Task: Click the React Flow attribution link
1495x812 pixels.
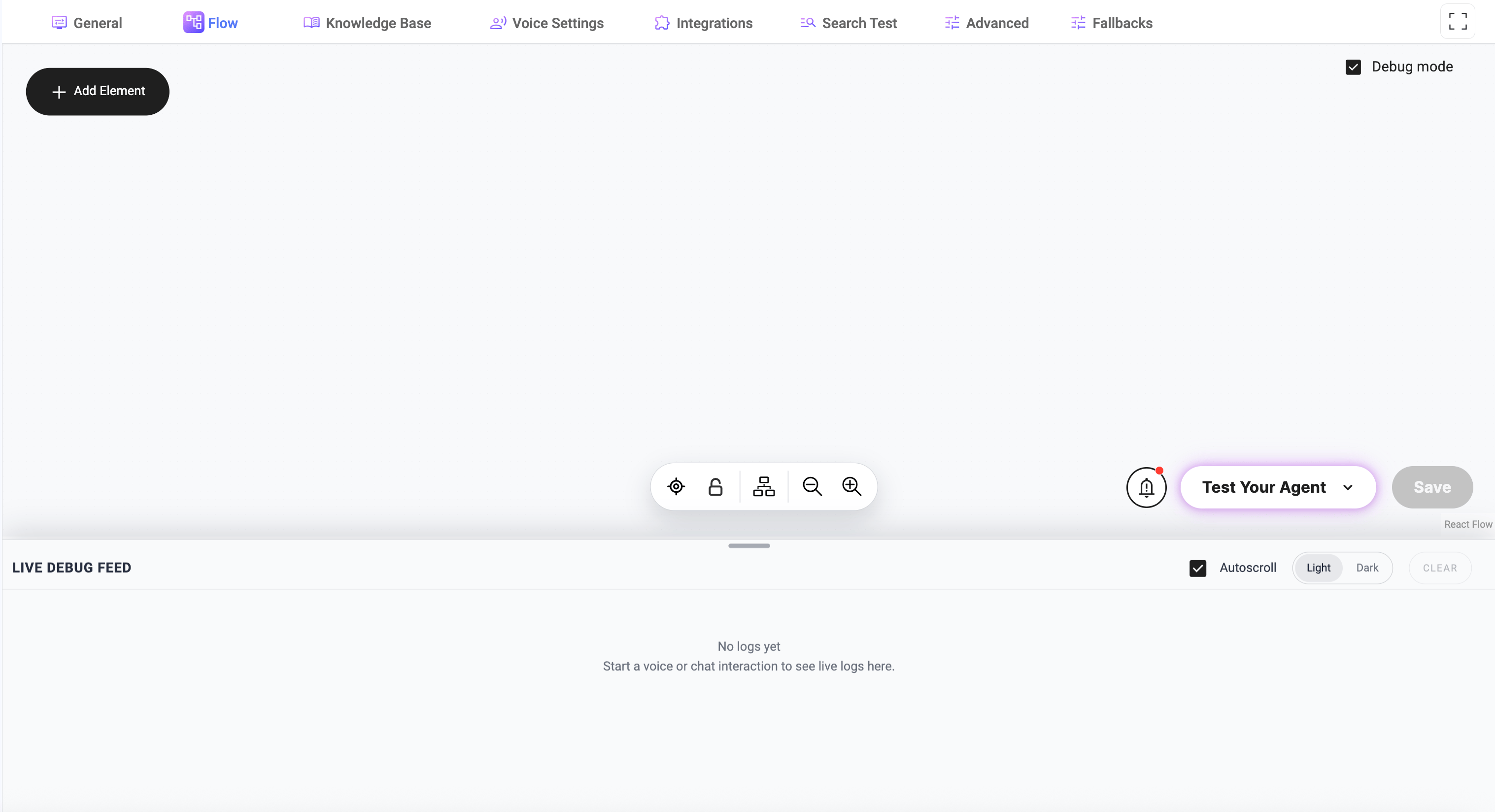Action: click(1468, 525)
